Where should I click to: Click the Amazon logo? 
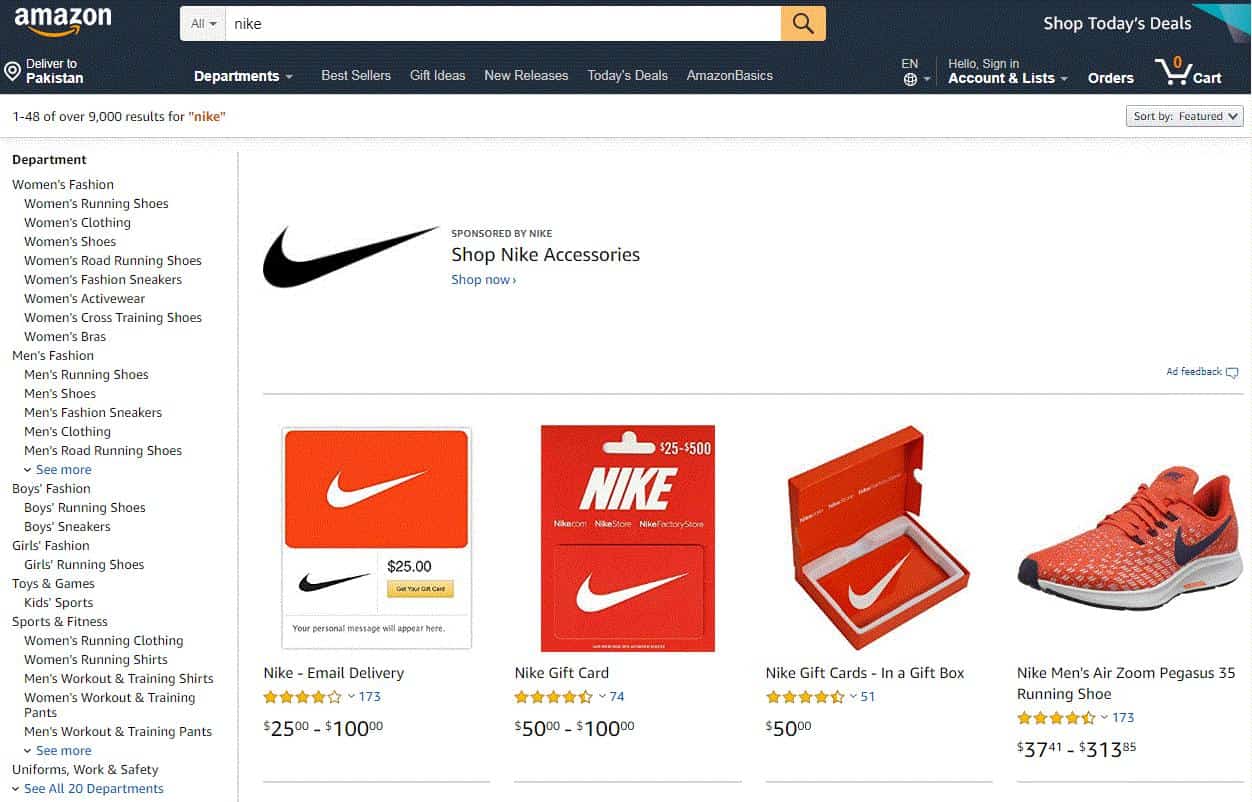(62, 20)
